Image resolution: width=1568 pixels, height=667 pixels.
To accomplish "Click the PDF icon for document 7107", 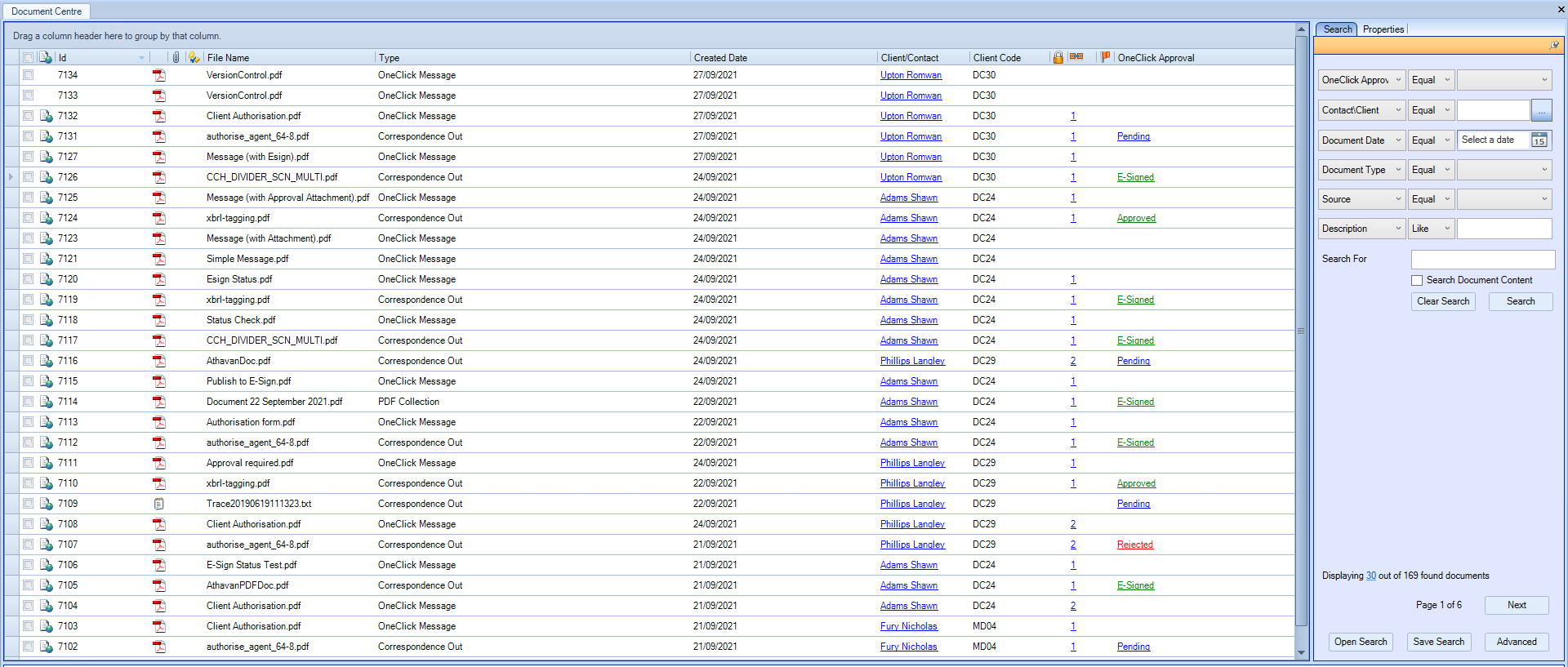I will pos(159,545).
